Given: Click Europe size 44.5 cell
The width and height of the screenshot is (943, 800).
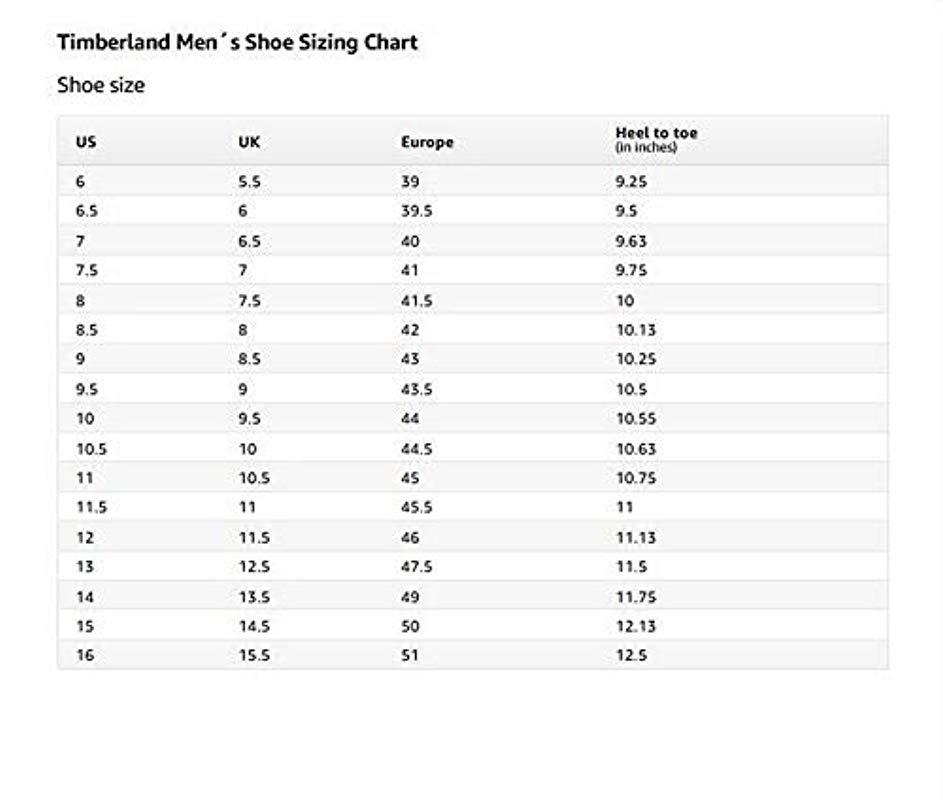Looking at the screenshot, I should coord(416,449).
